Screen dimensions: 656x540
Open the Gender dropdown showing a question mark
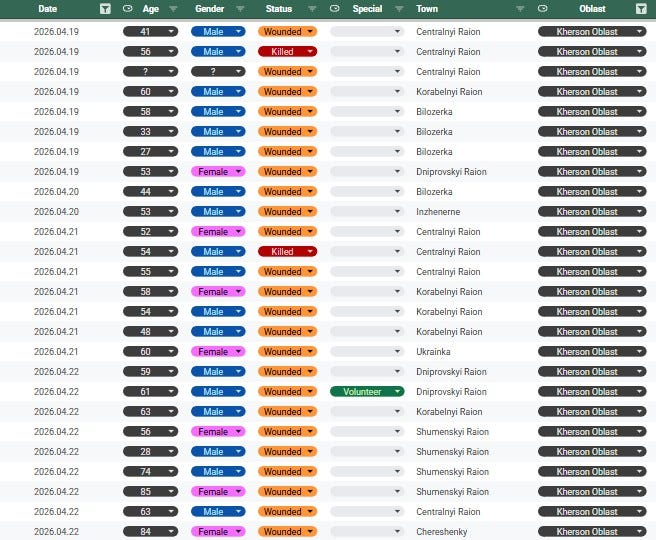click(218, 72)
